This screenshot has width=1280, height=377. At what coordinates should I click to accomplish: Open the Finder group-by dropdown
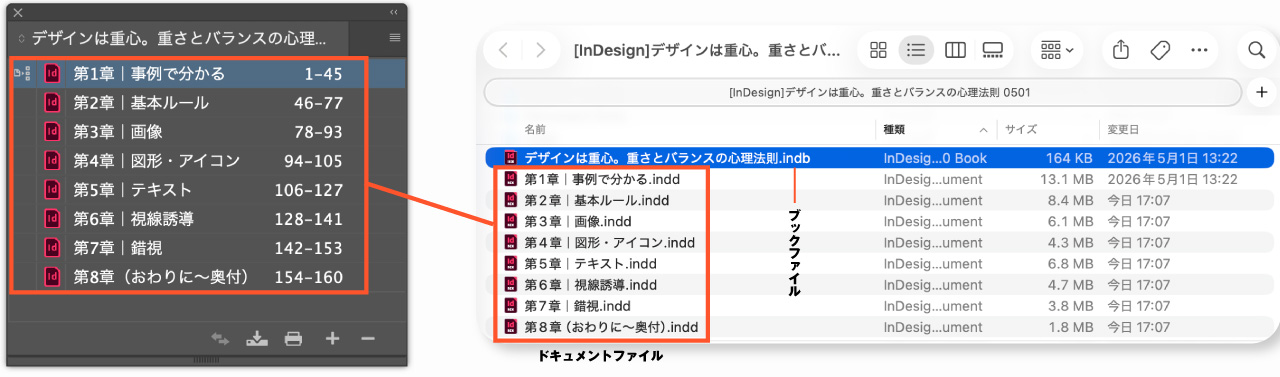[1057, 50]
